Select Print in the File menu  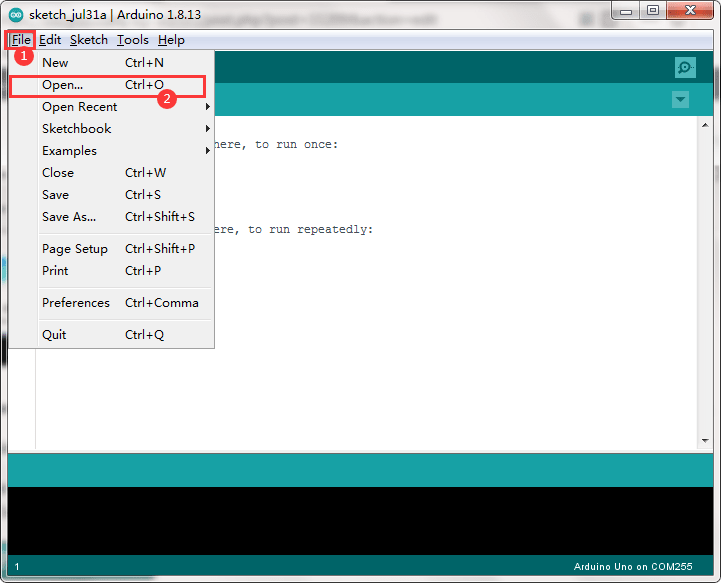click(x=111, y=271)
